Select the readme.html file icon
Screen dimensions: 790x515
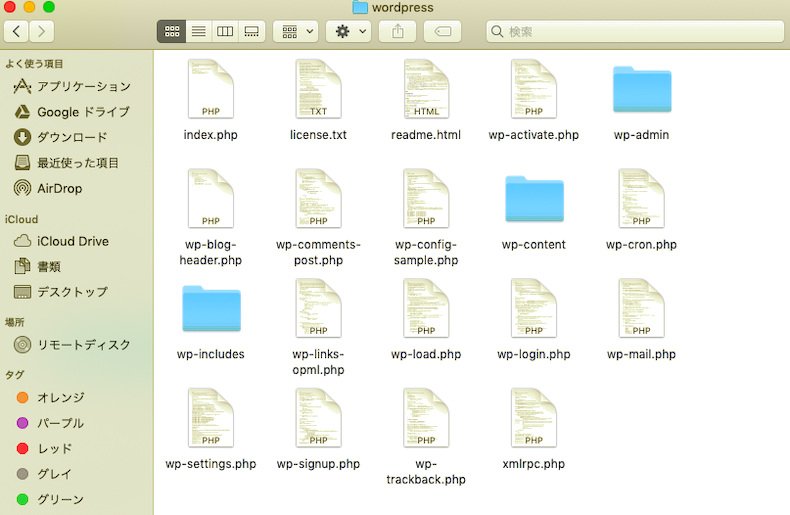[426, 89]
